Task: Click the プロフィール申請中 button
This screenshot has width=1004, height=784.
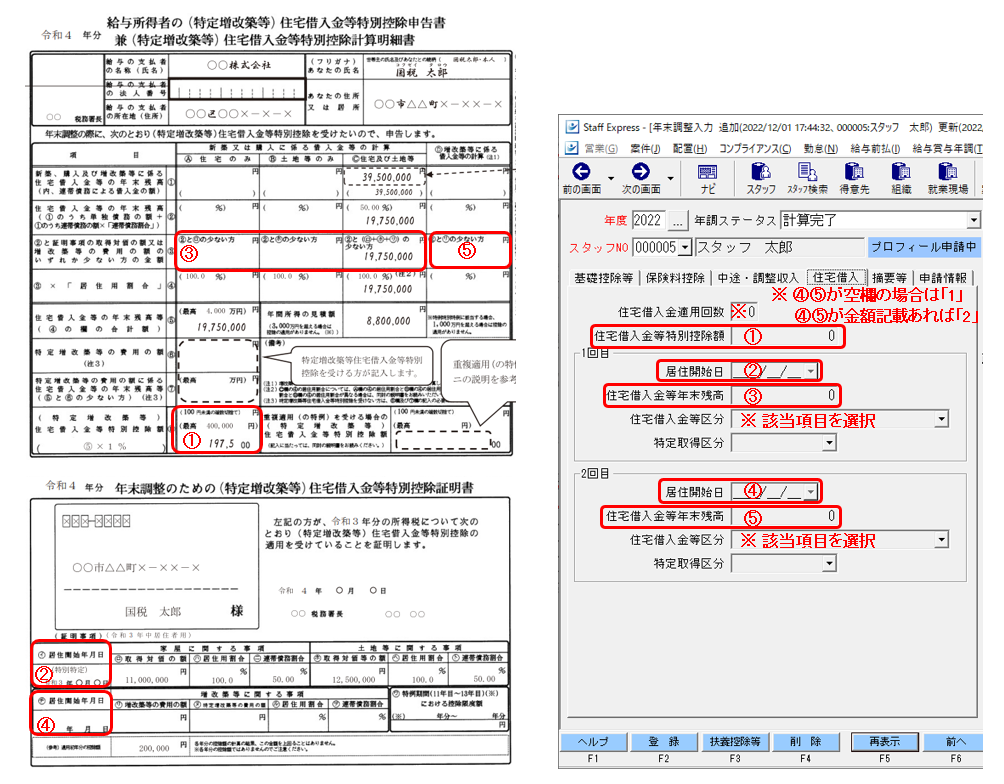Action: [x=923, y=247]
